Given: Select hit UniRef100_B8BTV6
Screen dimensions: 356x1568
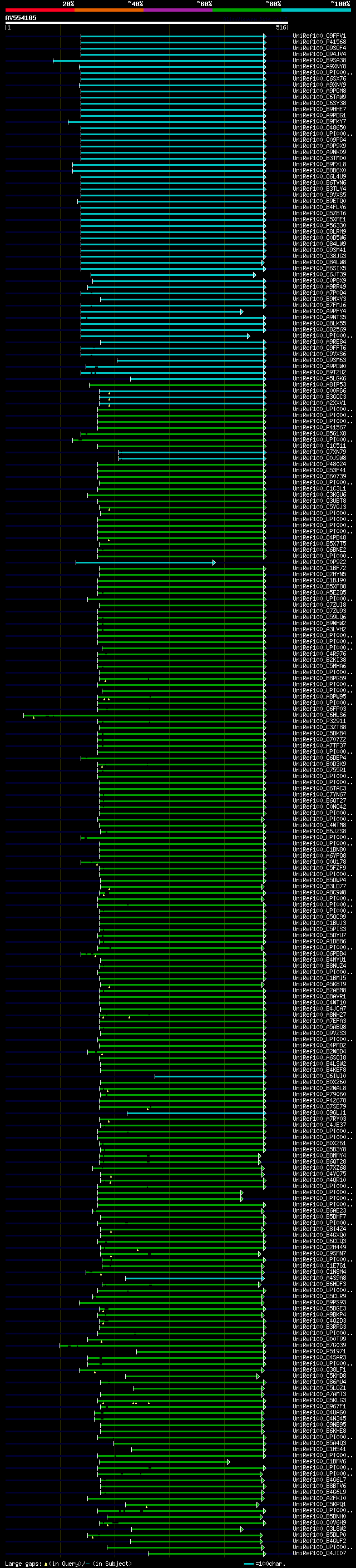Looking at the screenshot, I should point(319,1486).
